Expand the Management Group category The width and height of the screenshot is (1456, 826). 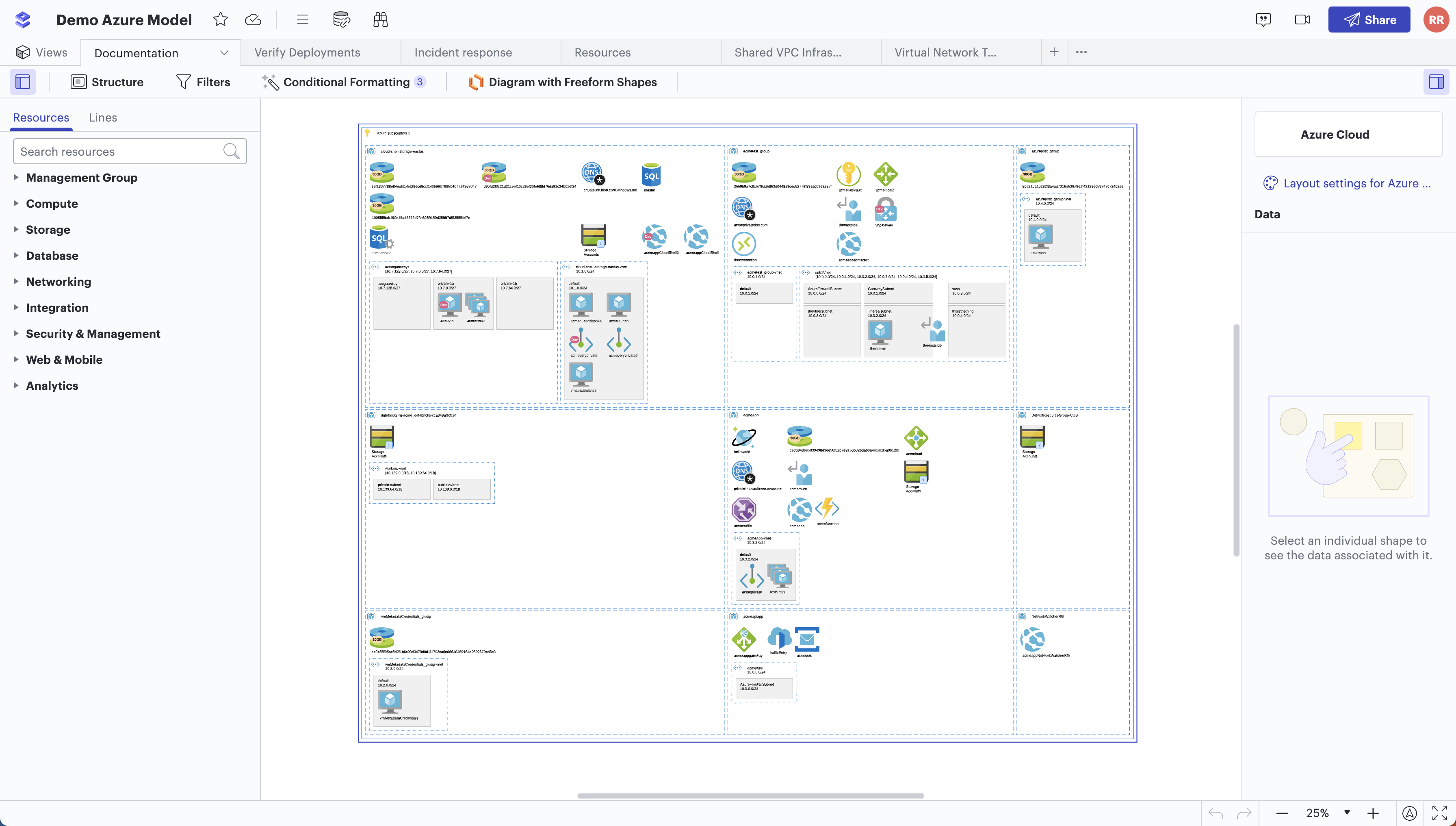tap(16, 178)
